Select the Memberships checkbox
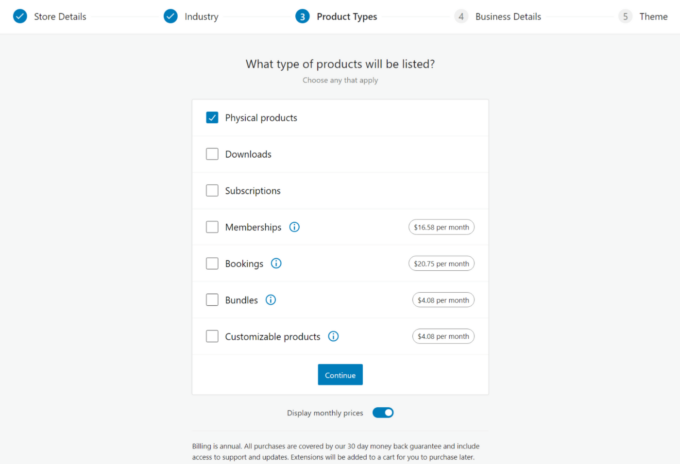Image resolution: width=680 pixels, height=464 pixels. (x=212, y=227)
